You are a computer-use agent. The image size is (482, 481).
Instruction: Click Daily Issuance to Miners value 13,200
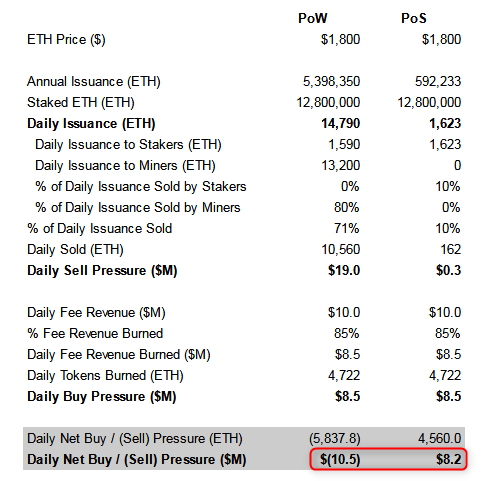pos(340,165)
